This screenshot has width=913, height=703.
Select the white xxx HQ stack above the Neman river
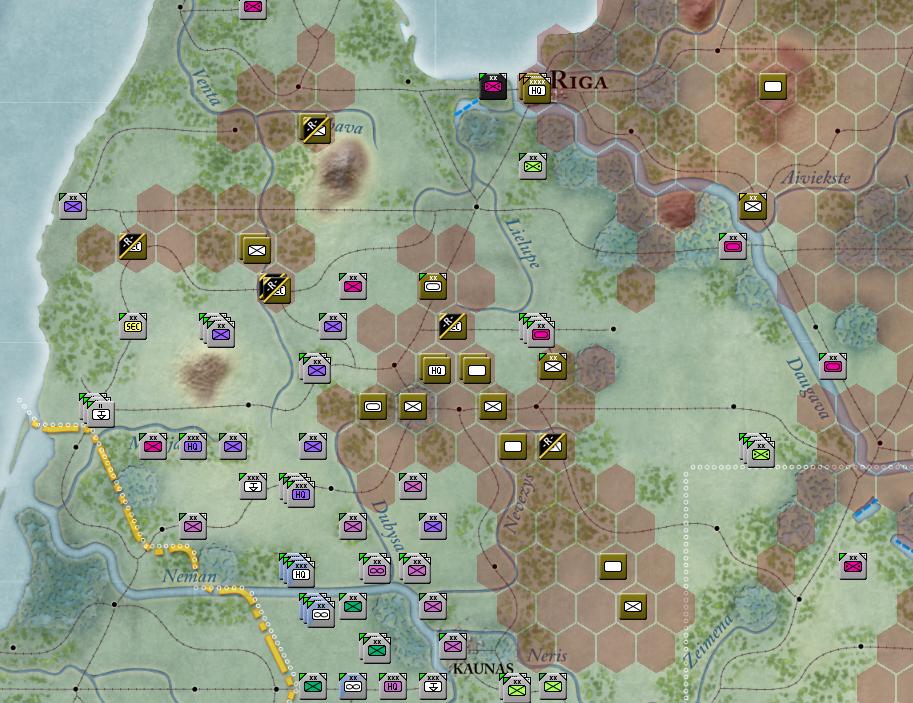tap(297, 570)
